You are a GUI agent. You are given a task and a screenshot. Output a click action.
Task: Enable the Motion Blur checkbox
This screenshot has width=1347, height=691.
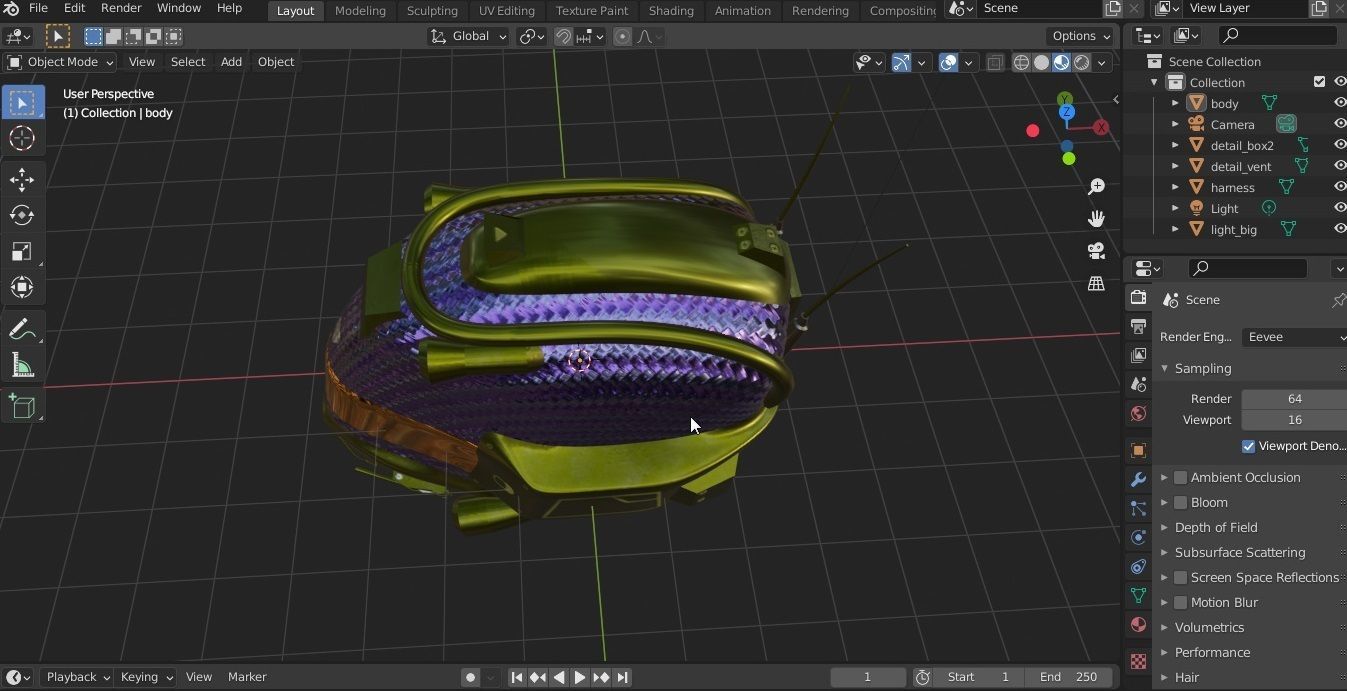tap(1180, 603)
